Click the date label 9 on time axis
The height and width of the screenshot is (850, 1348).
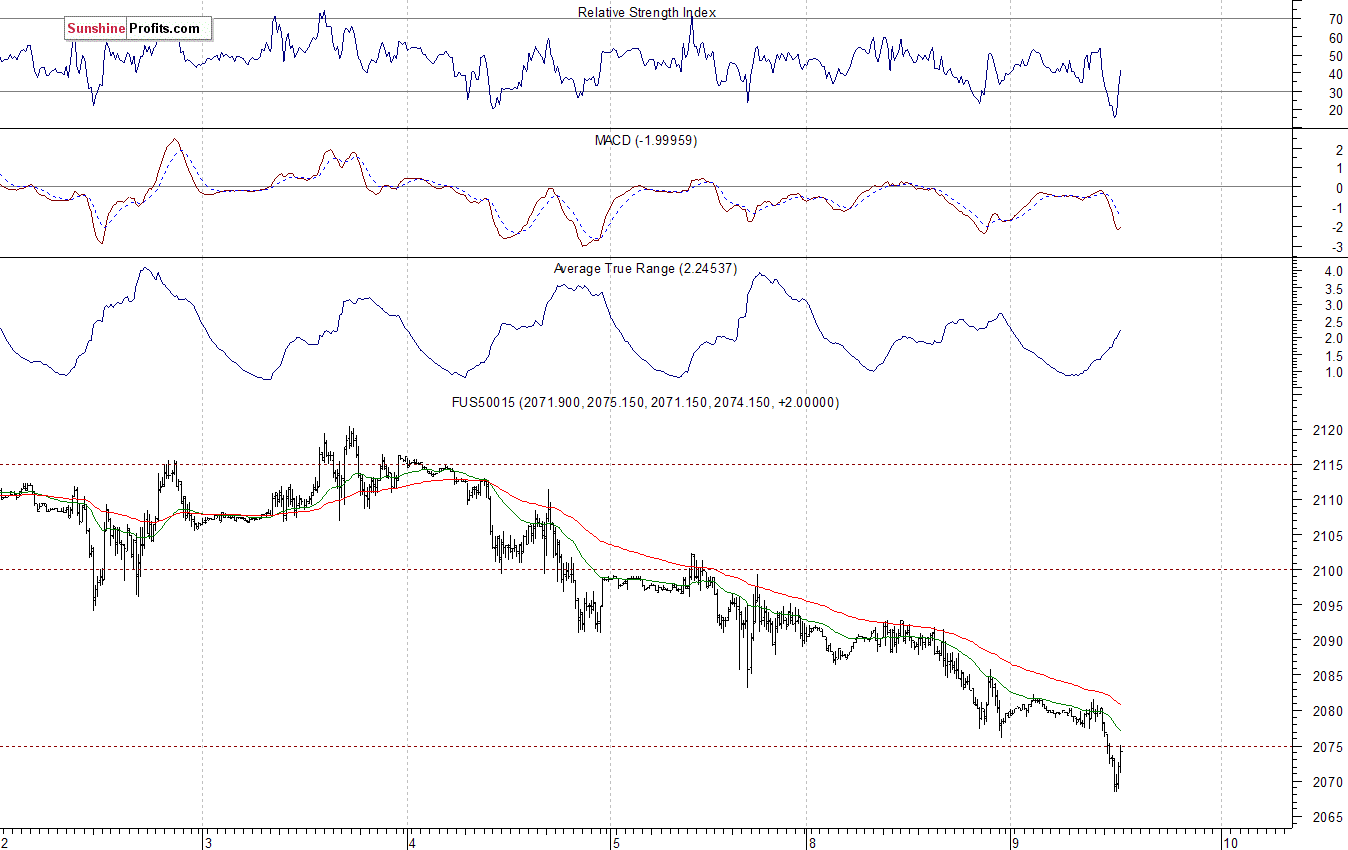point(1014,842)
